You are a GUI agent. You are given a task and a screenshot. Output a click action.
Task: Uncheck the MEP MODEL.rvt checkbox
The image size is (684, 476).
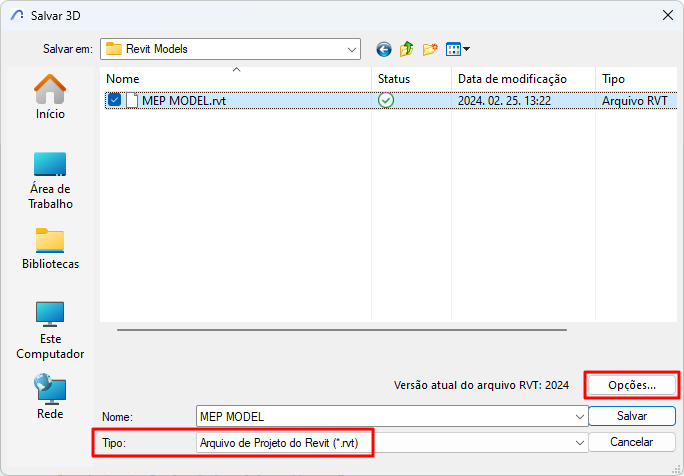click(x=114, y=100)
